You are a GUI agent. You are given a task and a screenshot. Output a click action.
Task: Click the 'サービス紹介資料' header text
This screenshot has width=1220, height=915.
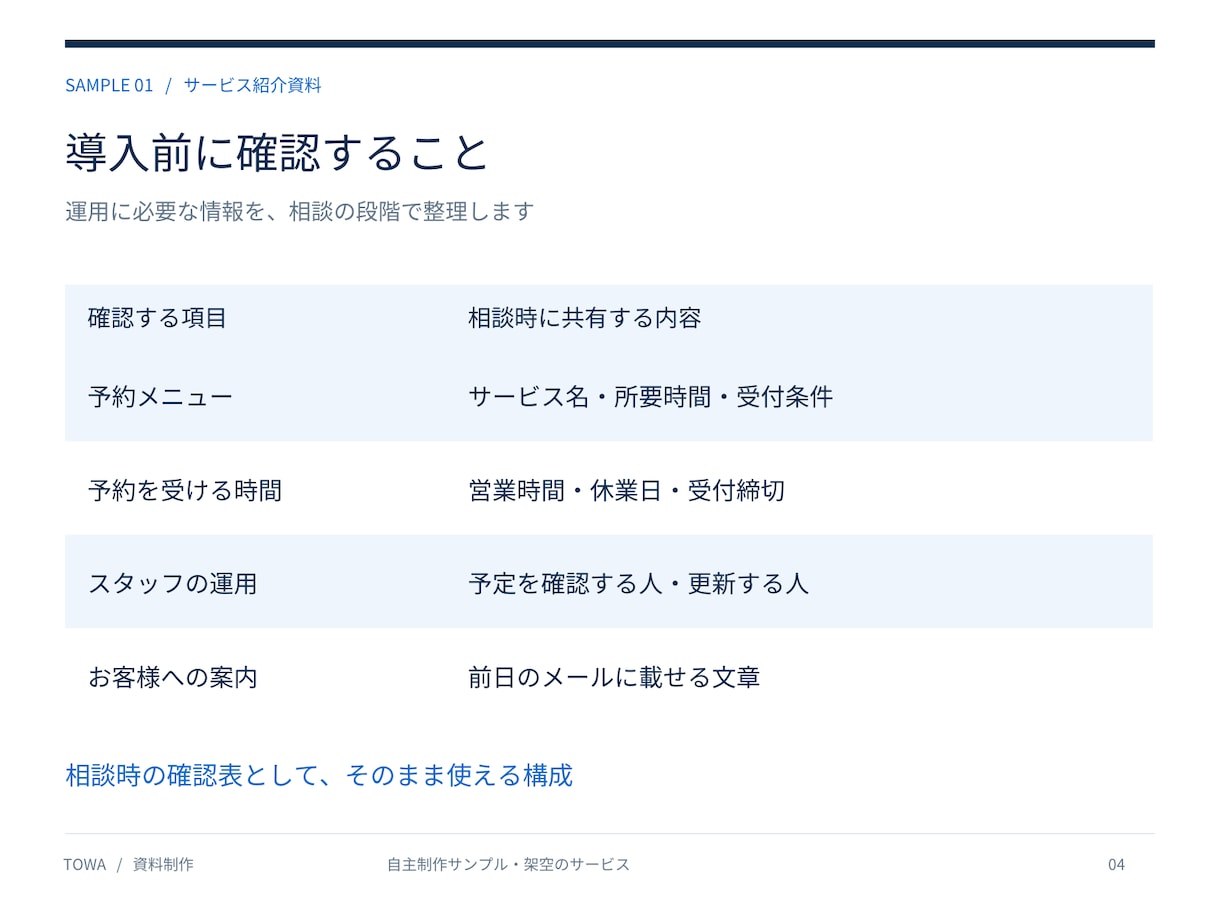click(x=252, y=85)
